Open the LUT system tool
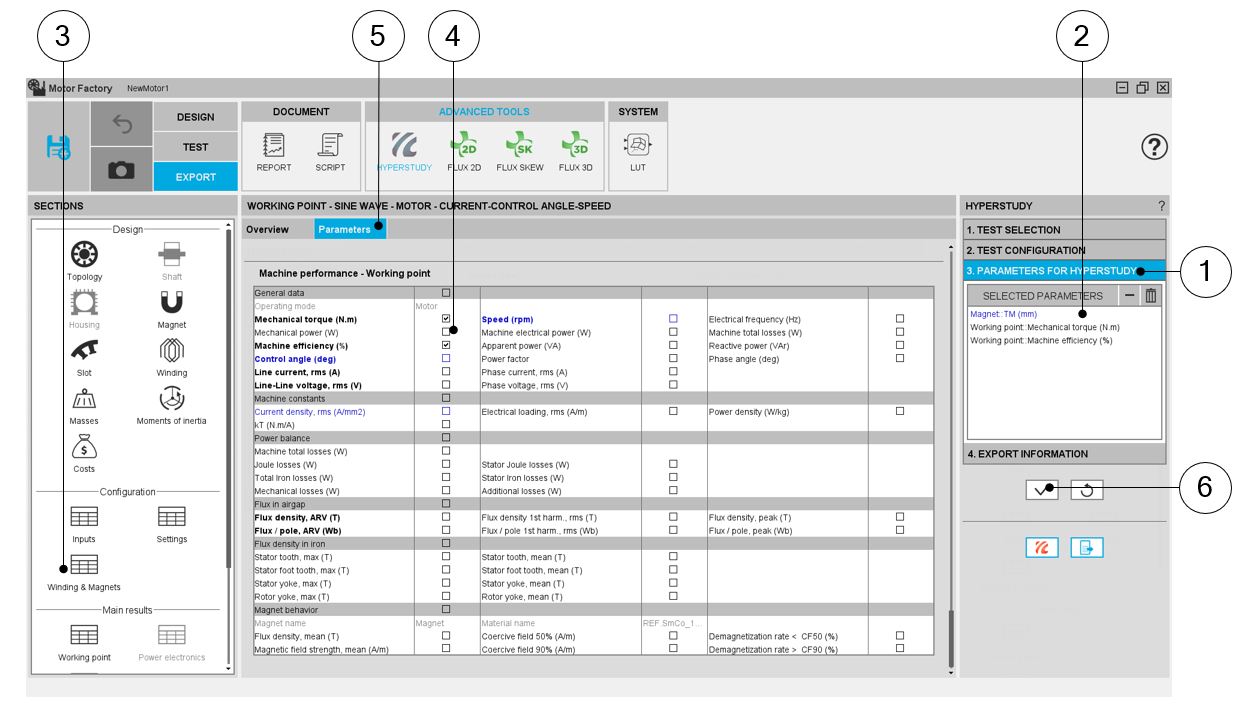 tap(638, 150)
